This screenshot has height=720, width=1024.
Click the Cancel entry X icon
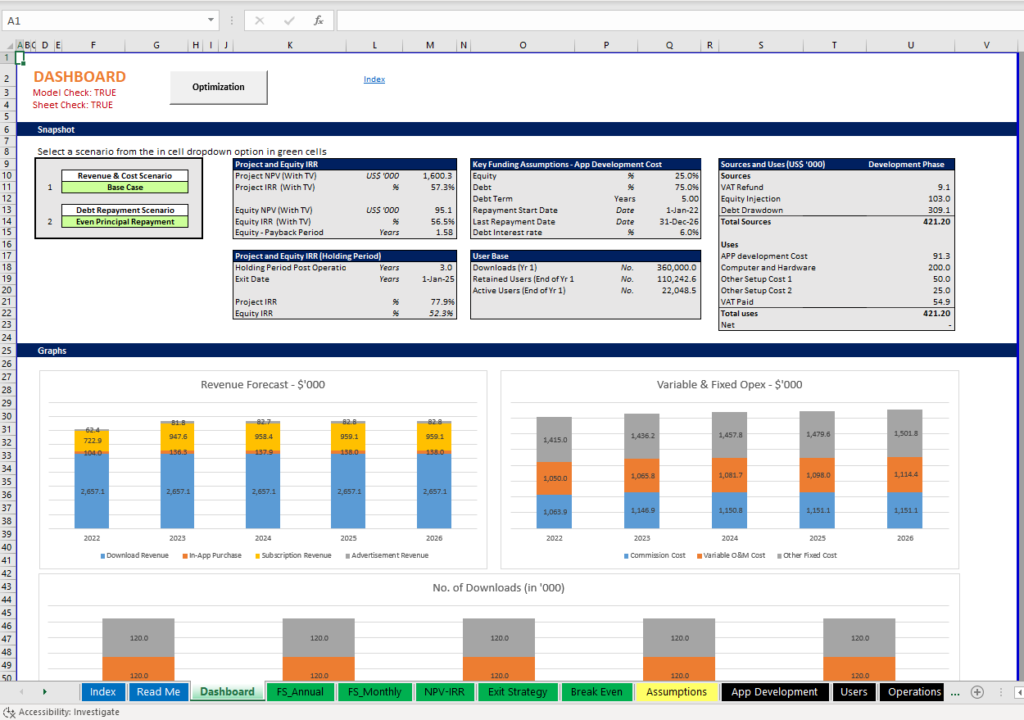(x=260, y=20)
